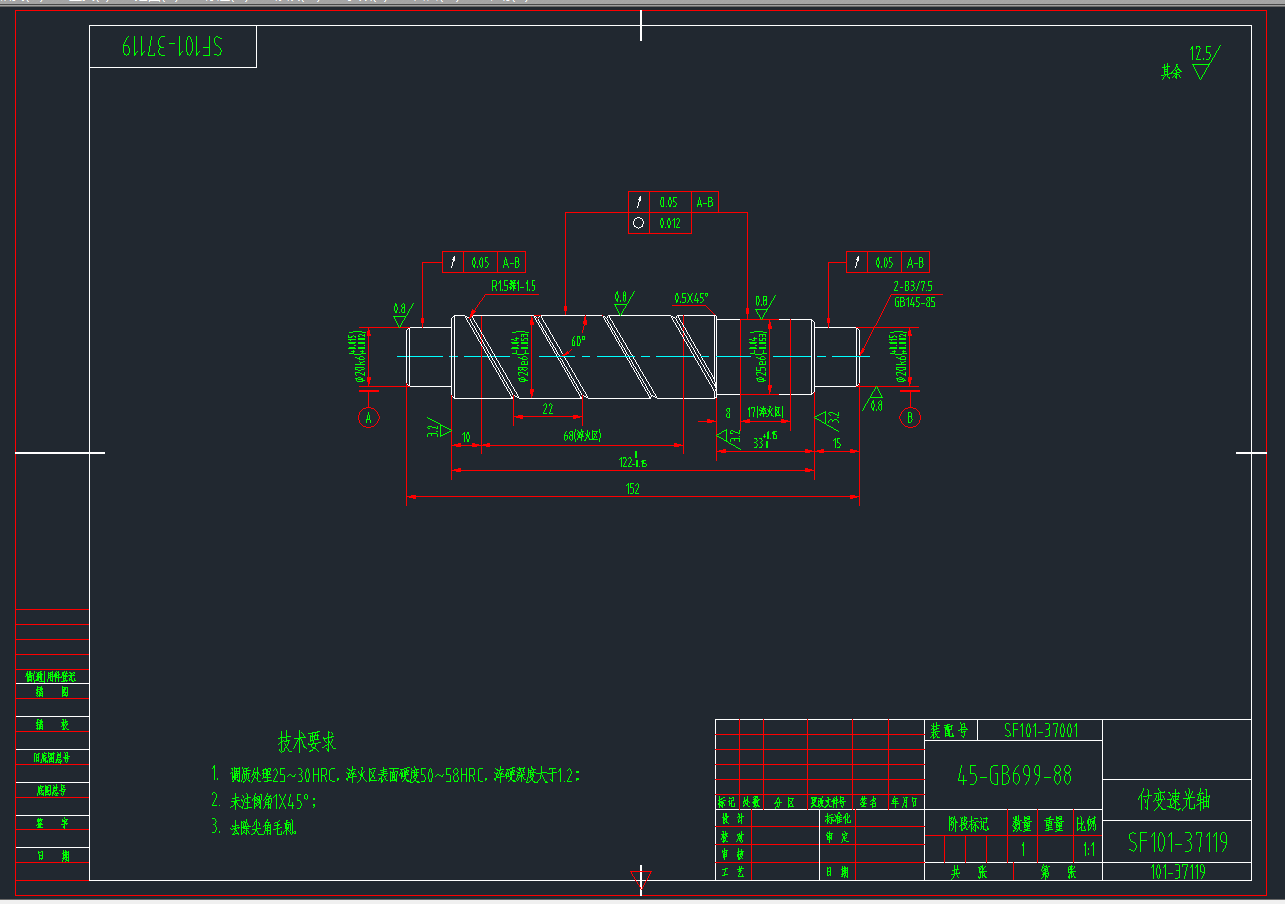1285x904 pixels.
Task: Click the 阶段标记 header cell
Action: pos(968,824)
